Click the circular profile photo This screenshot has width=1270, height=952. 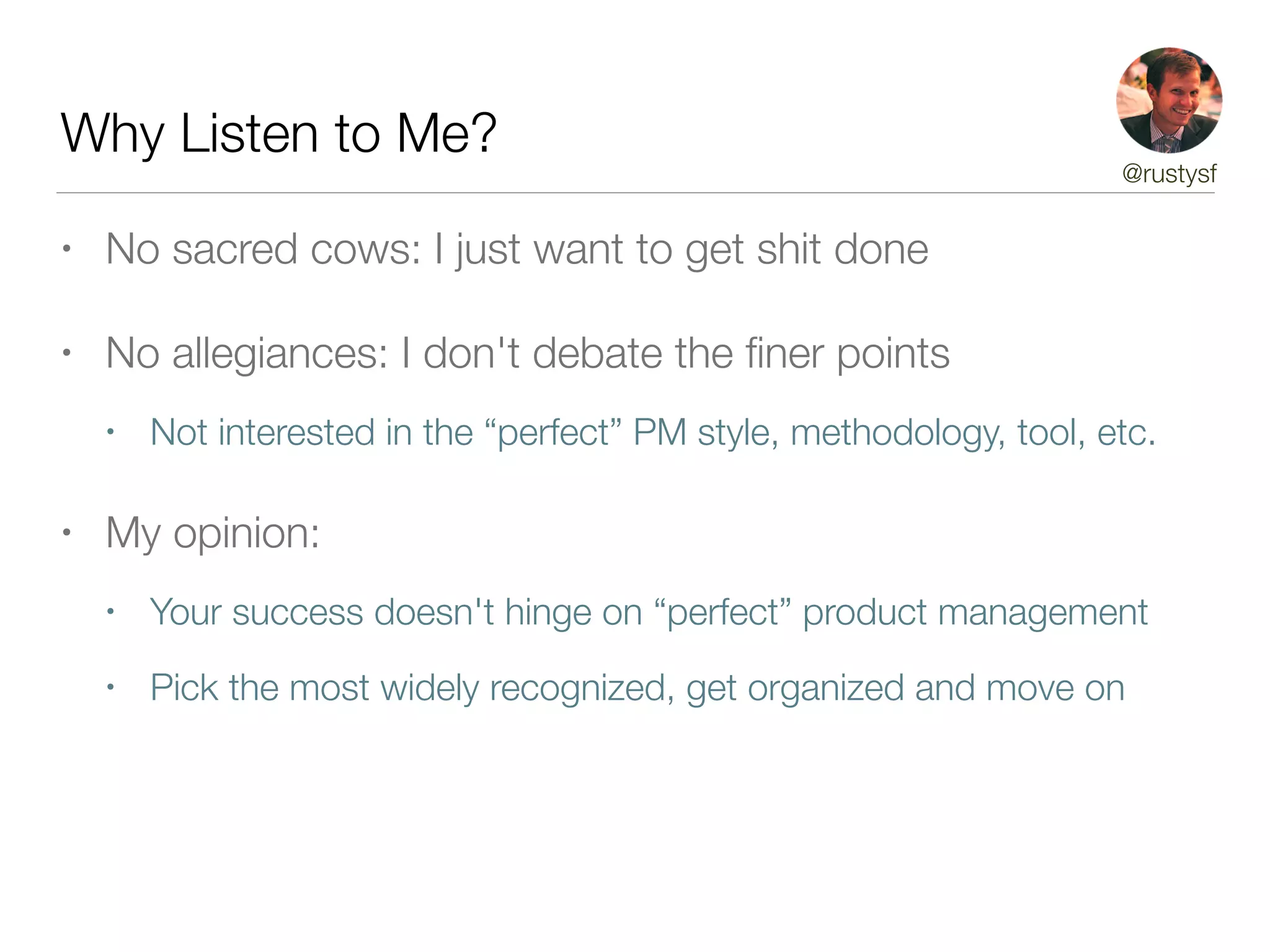tap(1169, 100)
